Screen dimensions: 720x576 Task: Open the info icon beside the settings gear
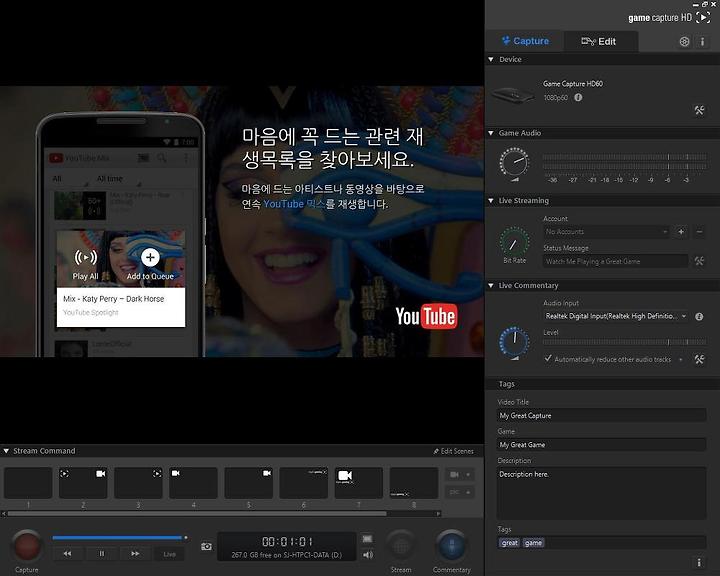702,41
